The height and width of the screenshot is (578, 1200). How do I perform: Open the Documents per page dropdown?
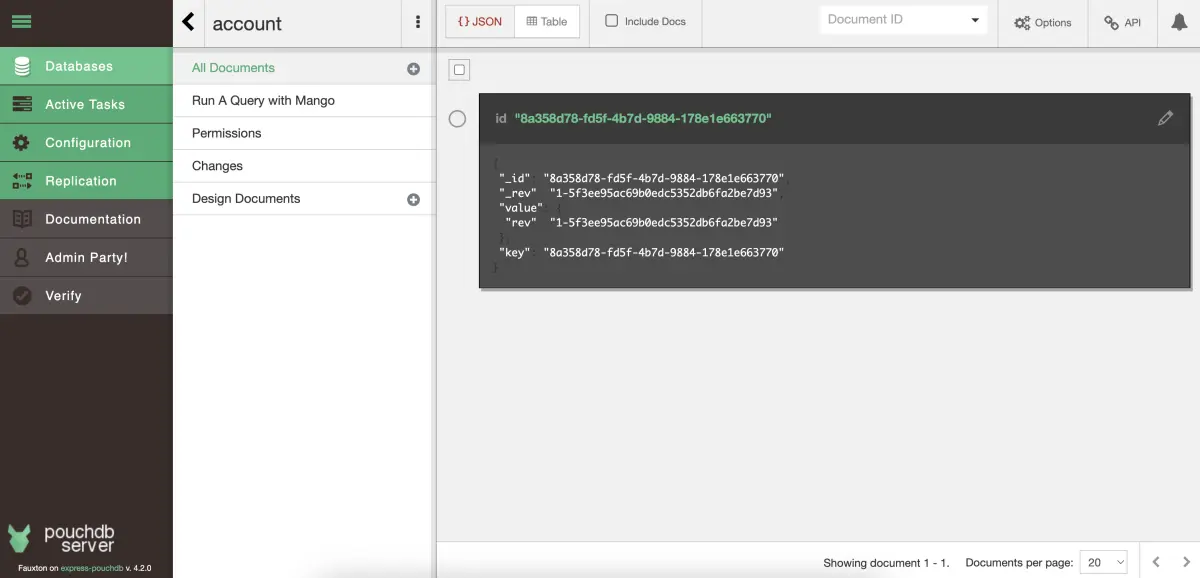click(1103, 562)
